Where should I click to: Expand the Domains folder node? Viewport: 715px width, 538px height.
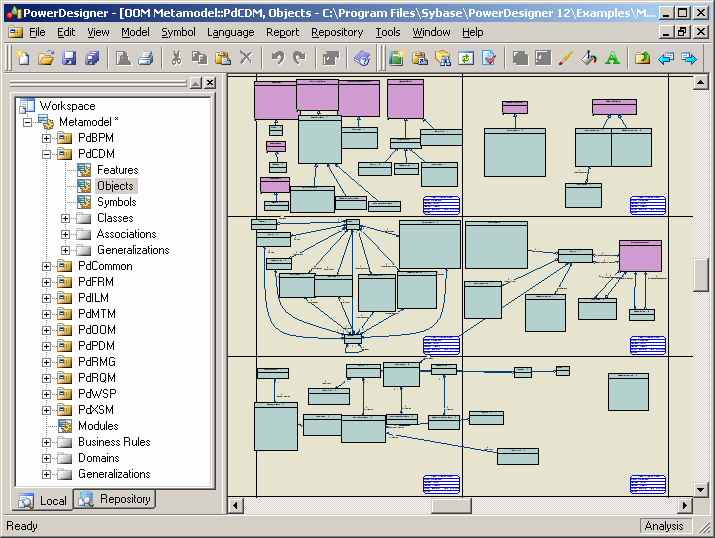click(x=46, y=458)
